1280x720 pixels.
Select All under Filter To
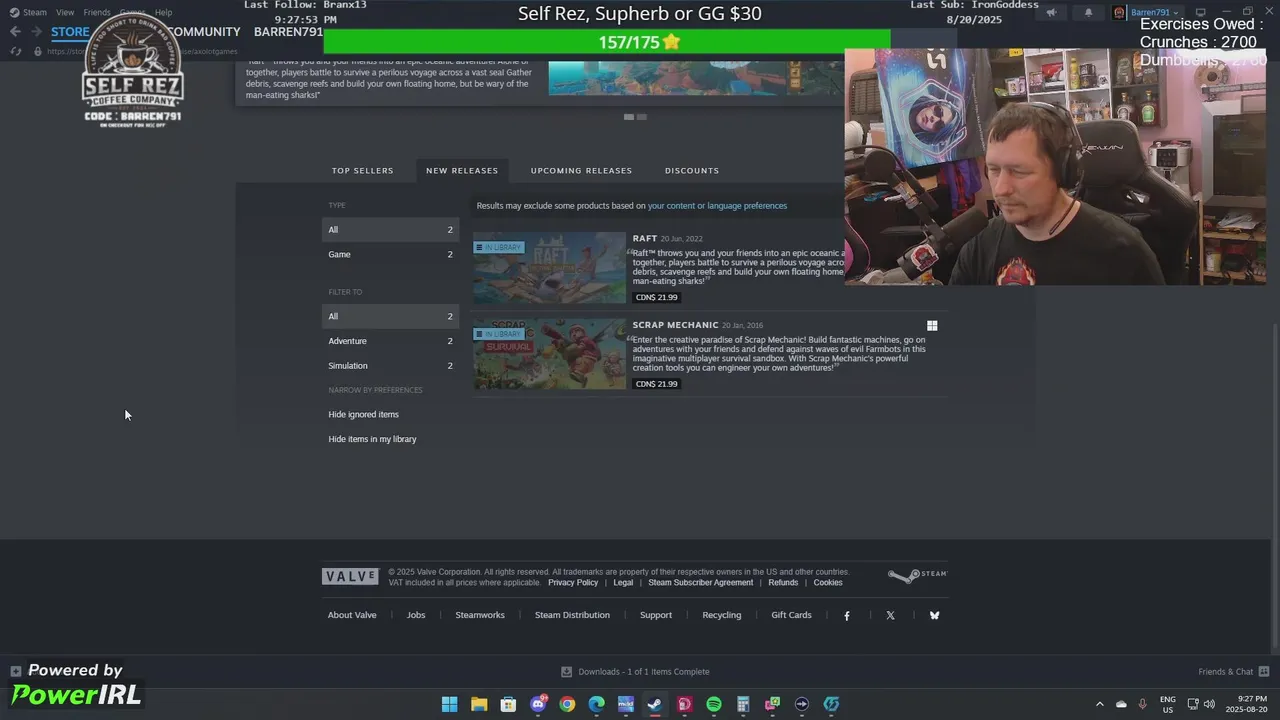(390, 316)
